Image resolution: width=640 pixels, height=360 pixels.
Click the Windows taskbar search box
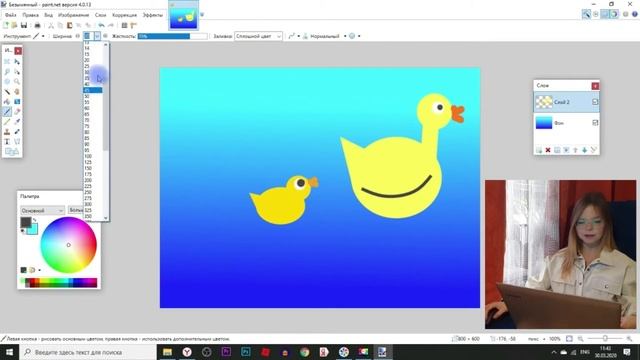[87, 352]
